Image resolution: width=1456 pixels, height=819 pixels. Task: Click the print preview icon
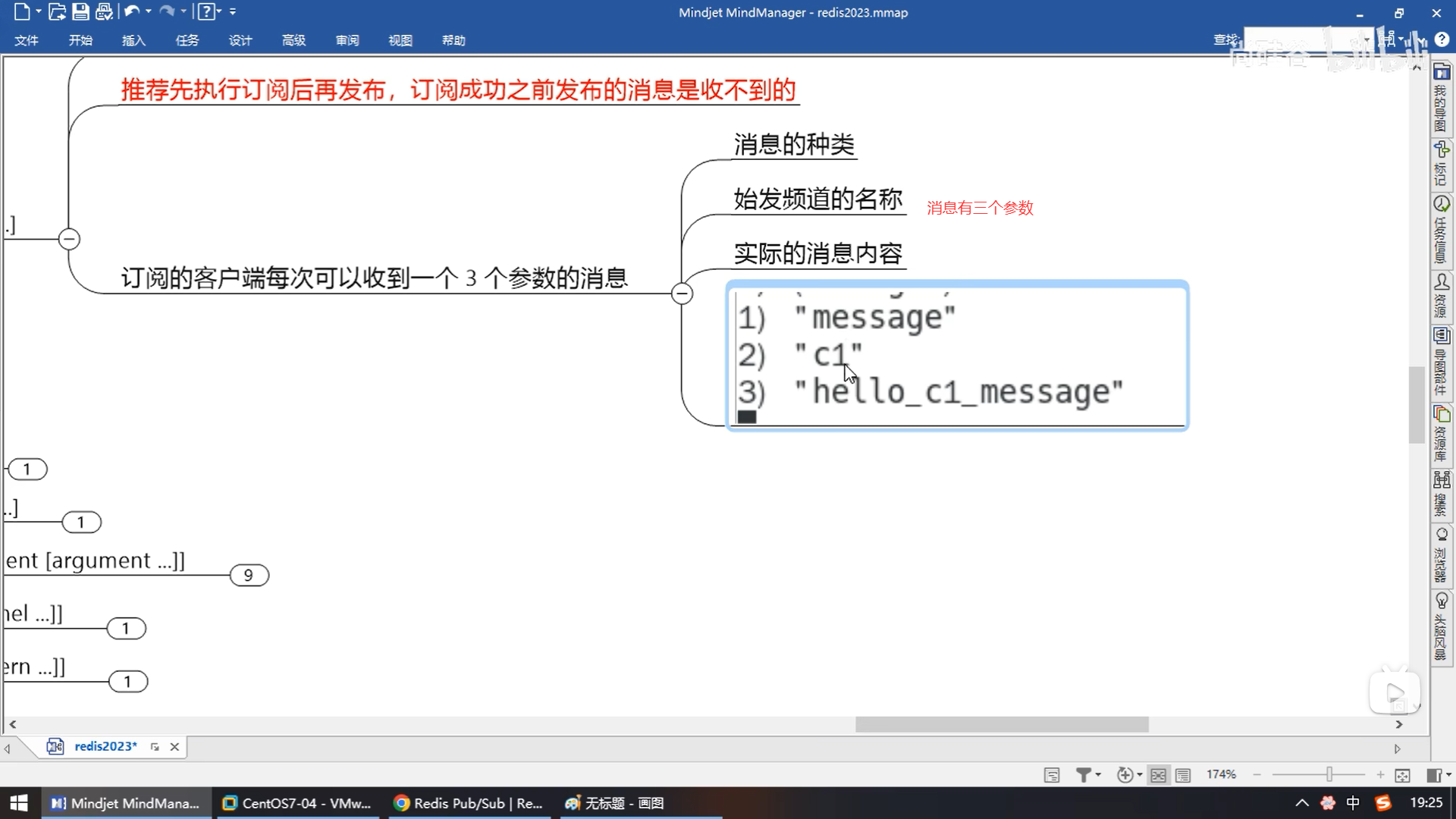click(104, 11)
